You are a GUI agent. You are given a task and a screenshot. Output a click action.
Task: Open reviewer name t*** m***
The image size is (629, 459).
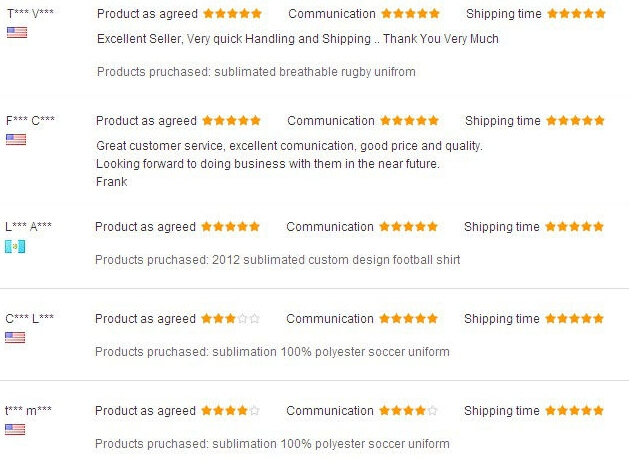[28, 410]
